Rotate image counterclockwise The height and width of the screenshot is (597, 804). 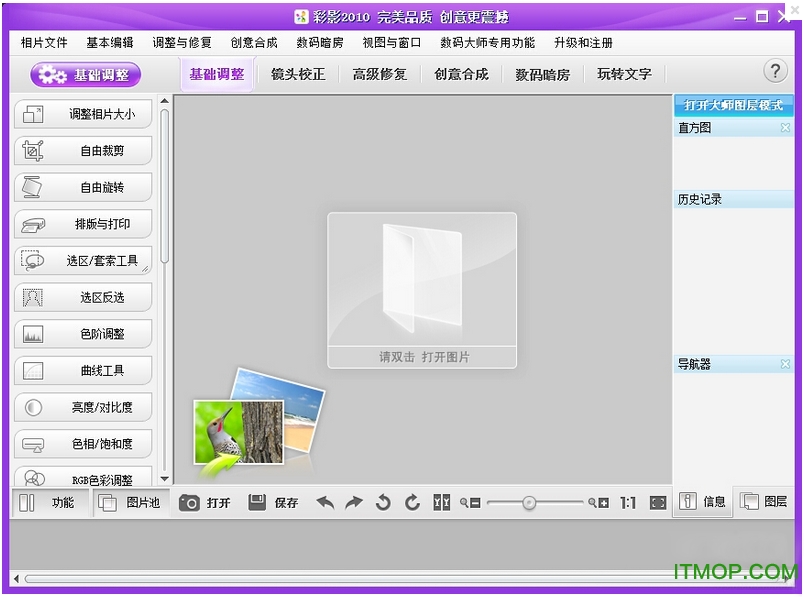pyautogui.click(x=383, y=503)
